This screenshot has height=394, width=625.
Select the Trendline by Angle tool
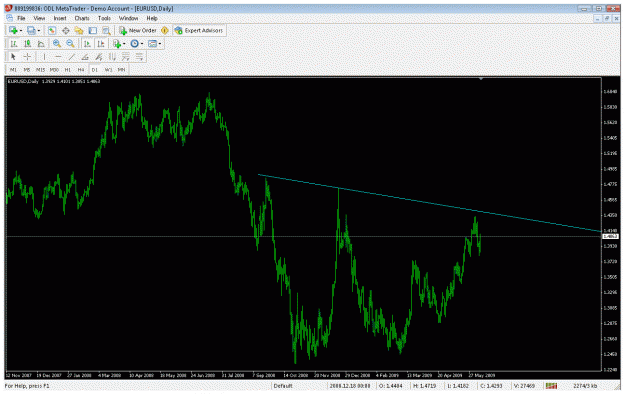[85, 57]
